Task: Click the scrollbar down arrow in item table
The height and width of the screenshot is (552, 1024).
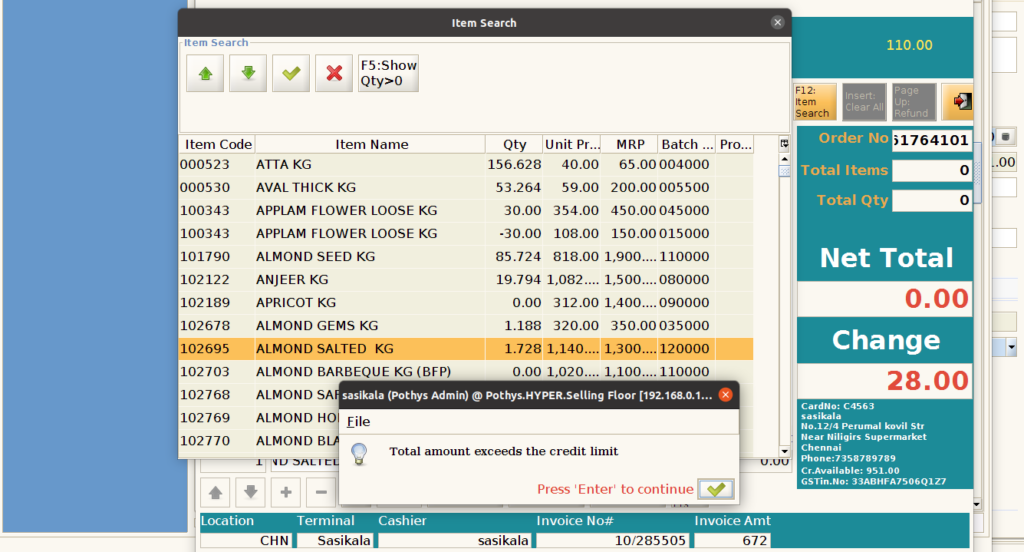Action: point(784,451)
